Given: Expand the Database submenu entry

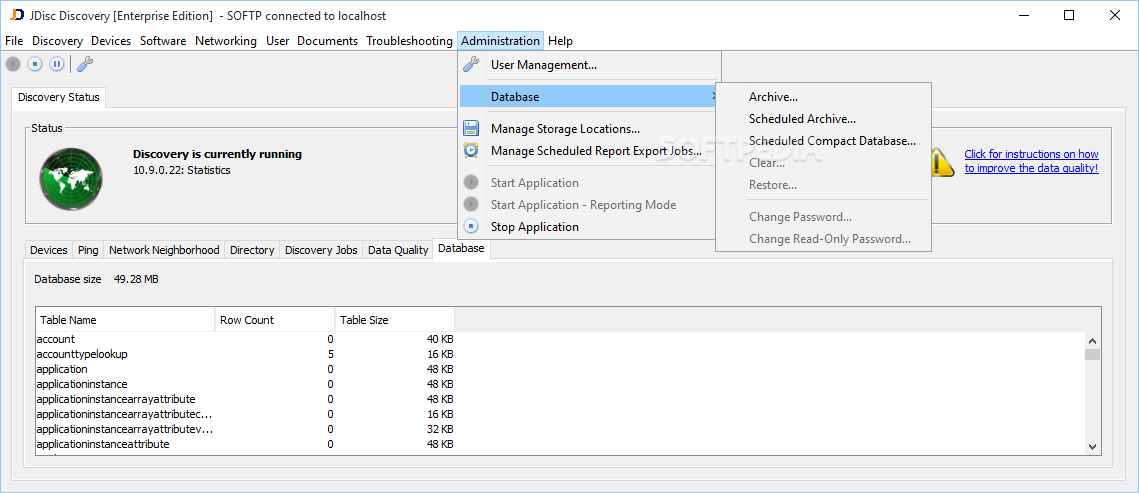Looking at the screenshot, I should (x=589, y=97).
